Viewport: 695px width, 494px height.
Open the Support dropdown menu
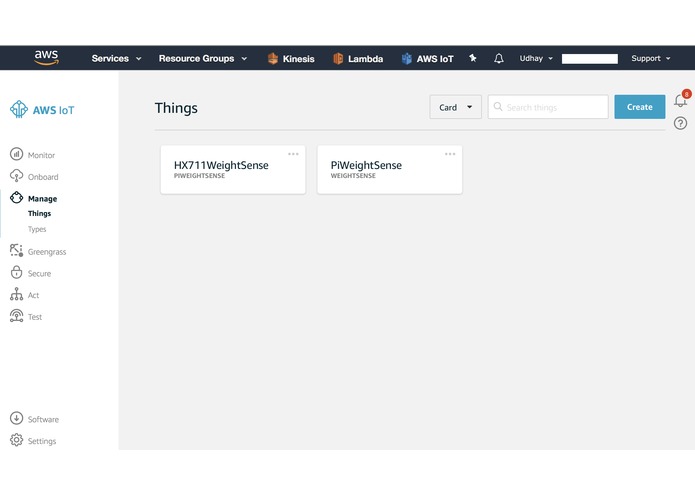(x=651, y=58)
